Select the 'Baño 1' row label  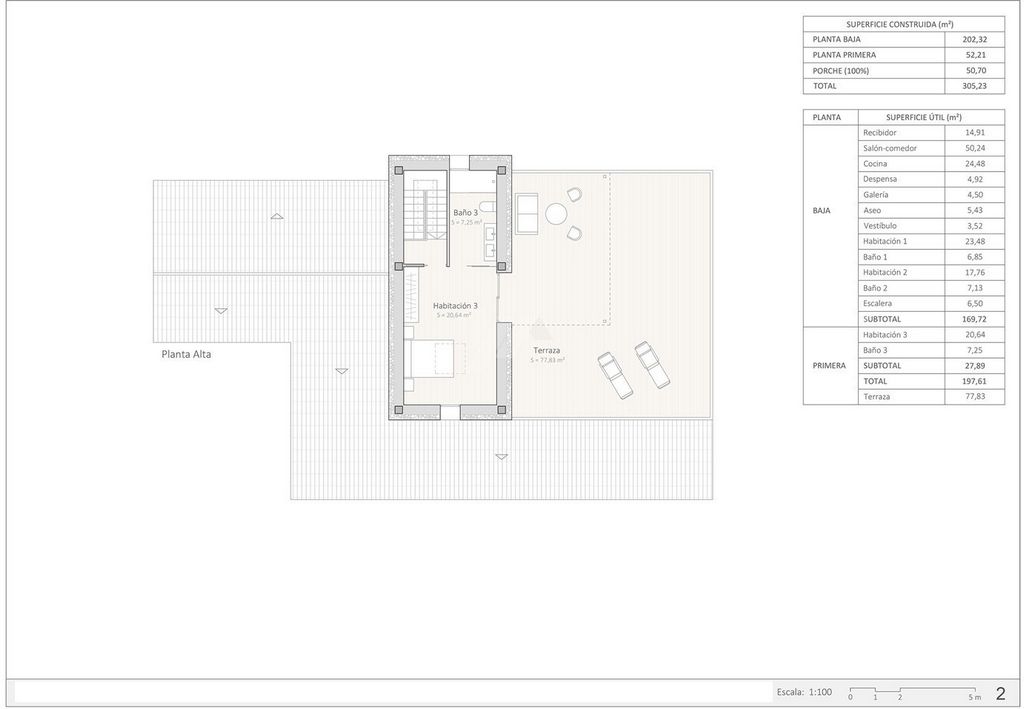[x=875, y=257]
